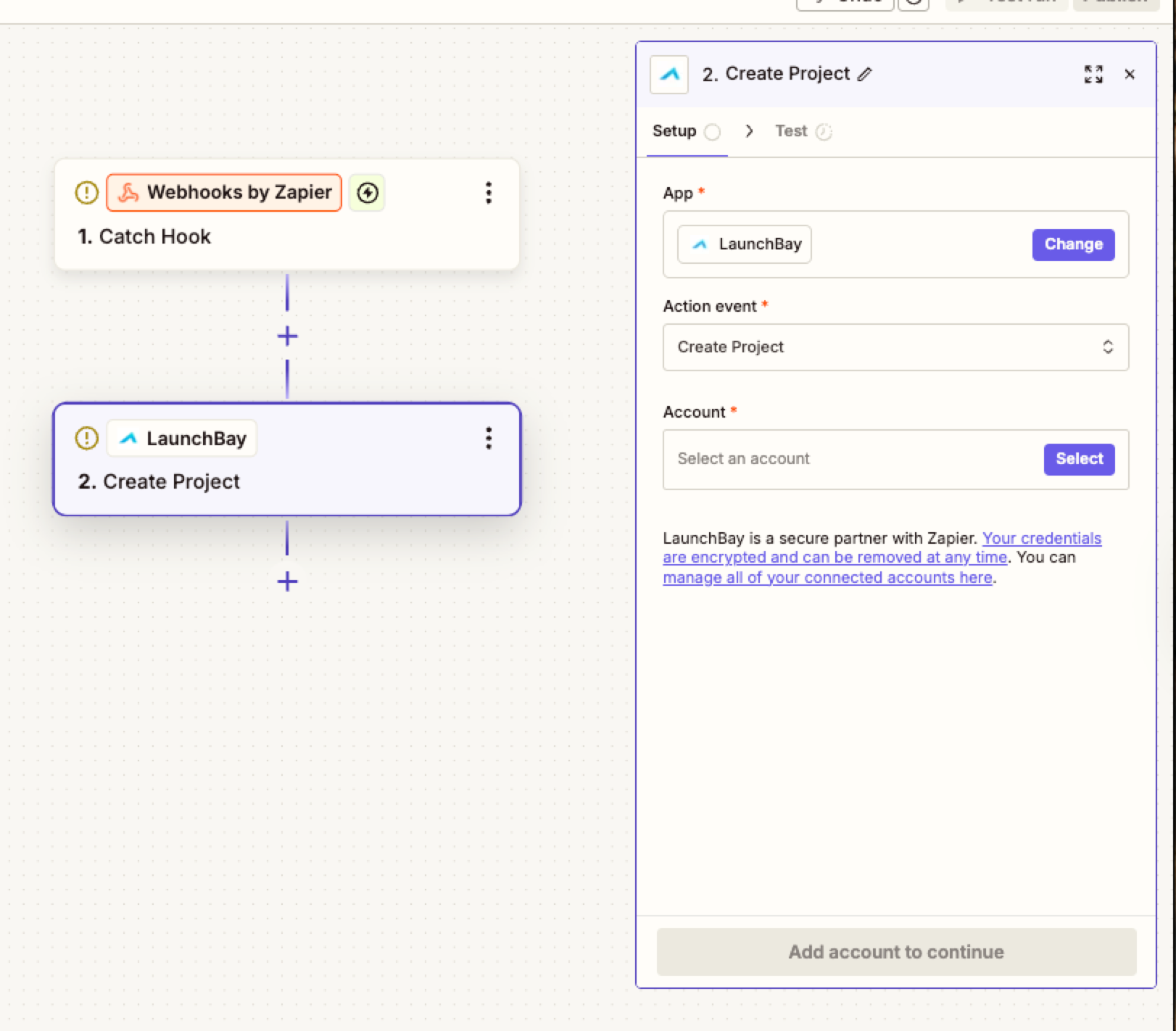The image size is (1176, 1031).
Task: Click the instant trigger lightning icon
Action: 368,193
